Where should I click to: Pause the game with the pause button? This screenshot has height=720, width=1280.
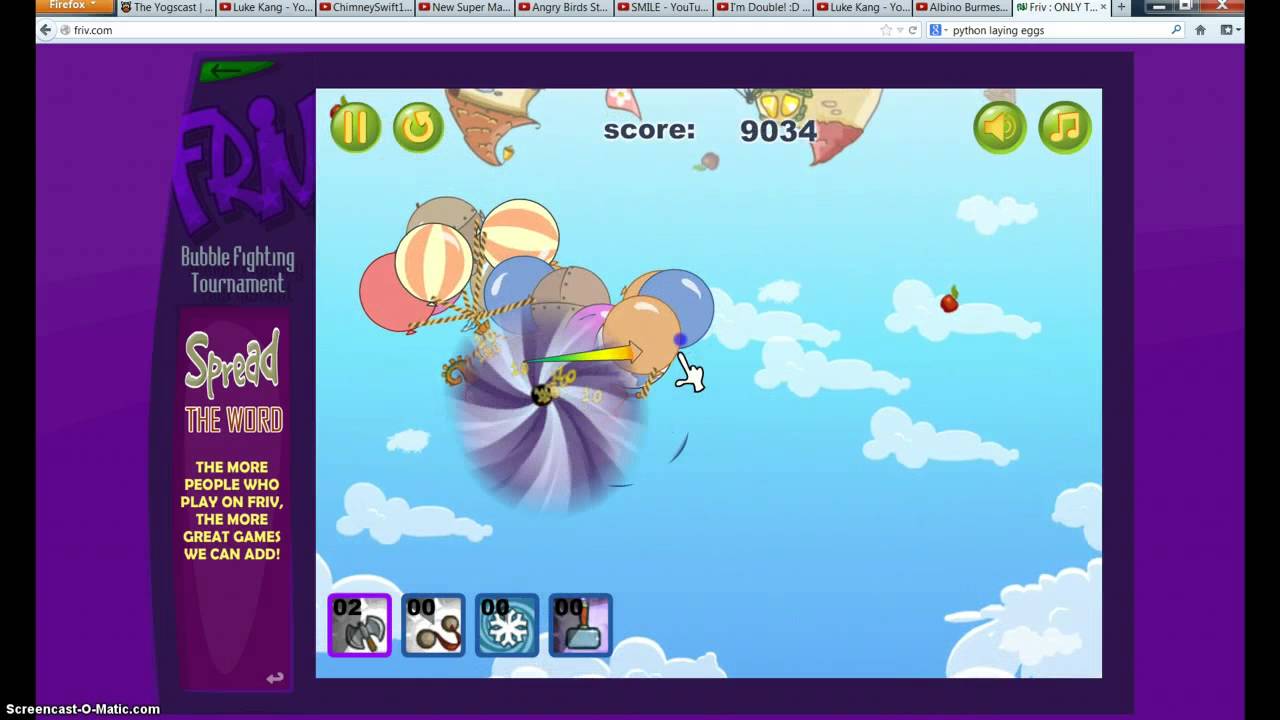356,127
